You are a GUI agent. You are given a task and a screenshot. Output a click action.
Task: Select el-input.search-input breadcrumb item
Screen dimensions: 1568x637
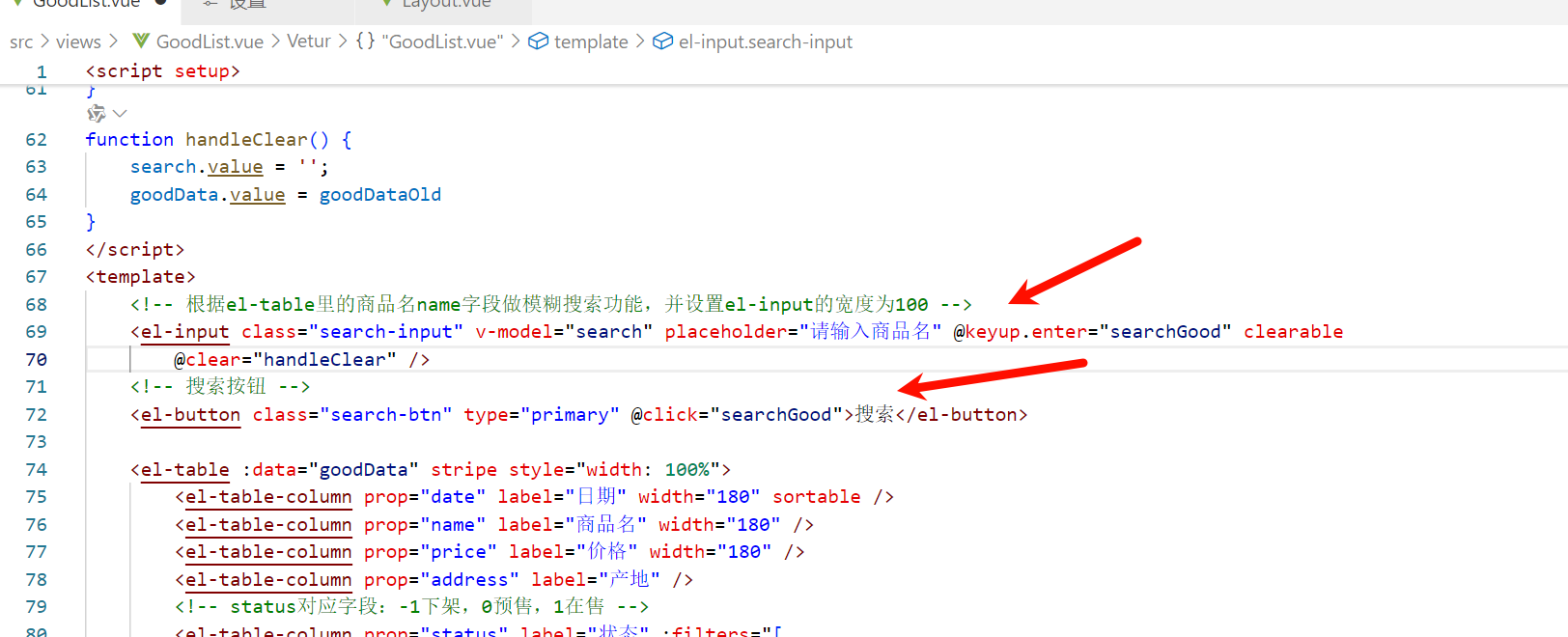(766, 42)
